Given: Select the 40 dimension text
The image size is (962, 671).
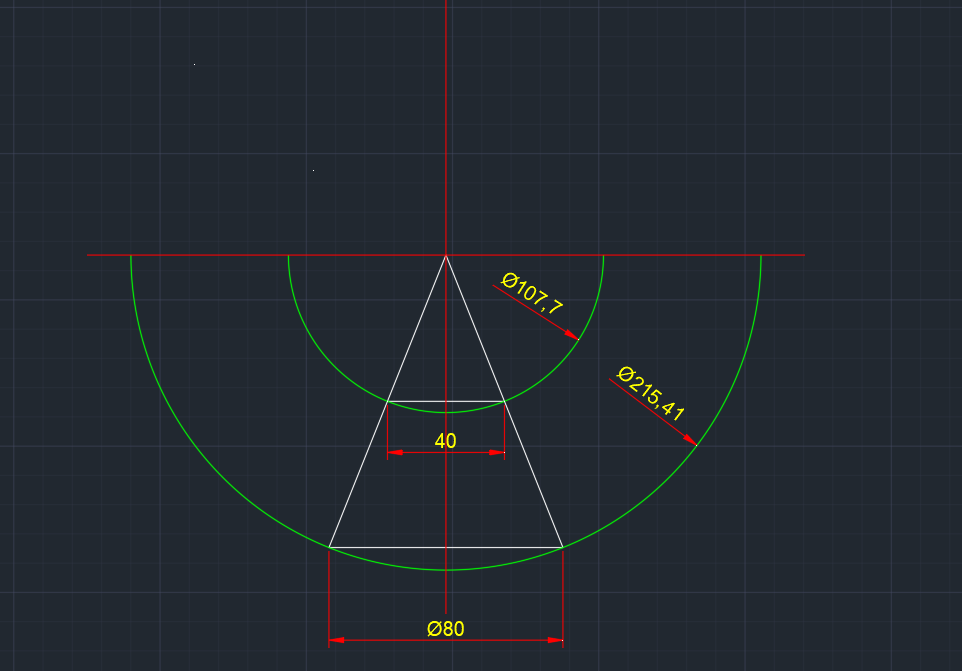Looking at the screenshot, I should click(x=445, y=441).
